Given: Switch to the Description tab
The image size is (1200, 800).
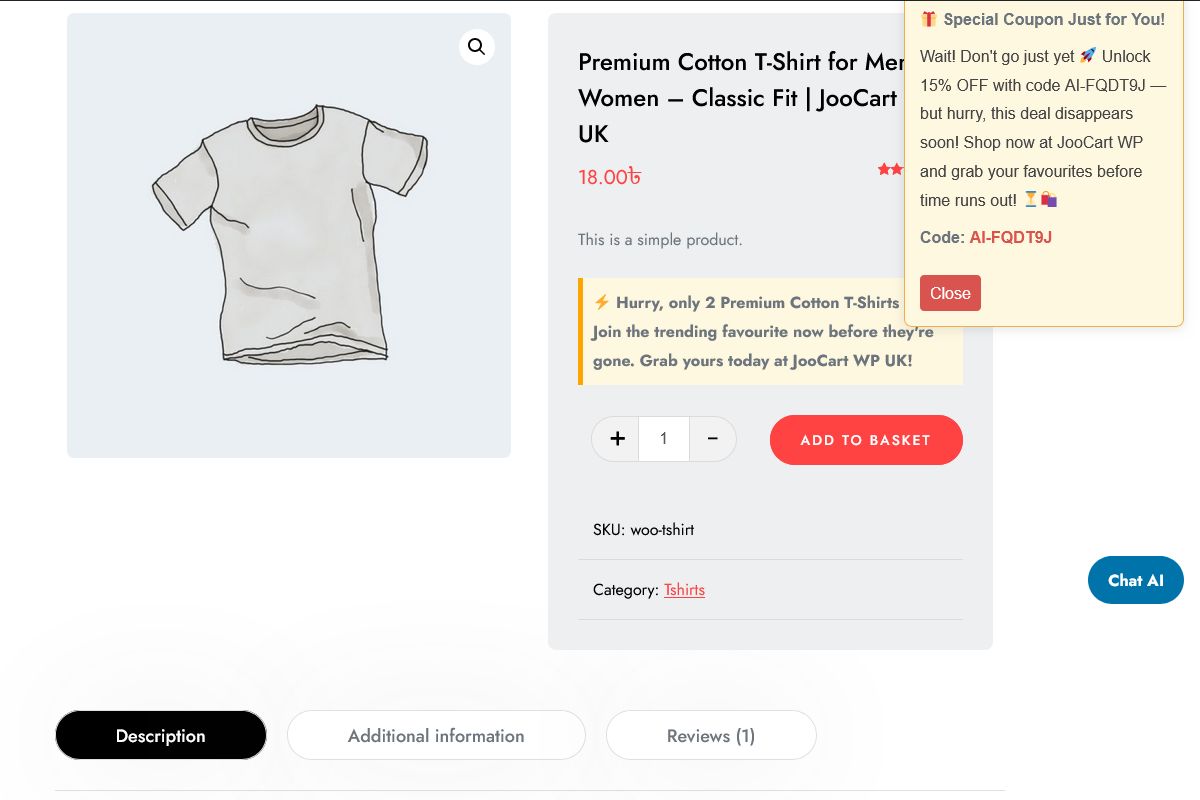Looking at the screenshot, I should [161, 736].
